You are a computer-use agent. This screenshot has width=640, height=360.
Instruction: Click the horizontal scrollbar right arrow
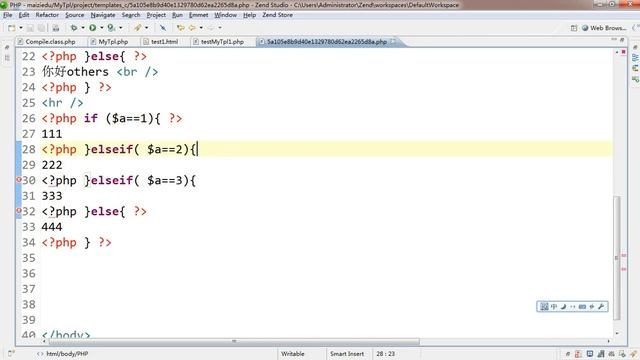609,341
